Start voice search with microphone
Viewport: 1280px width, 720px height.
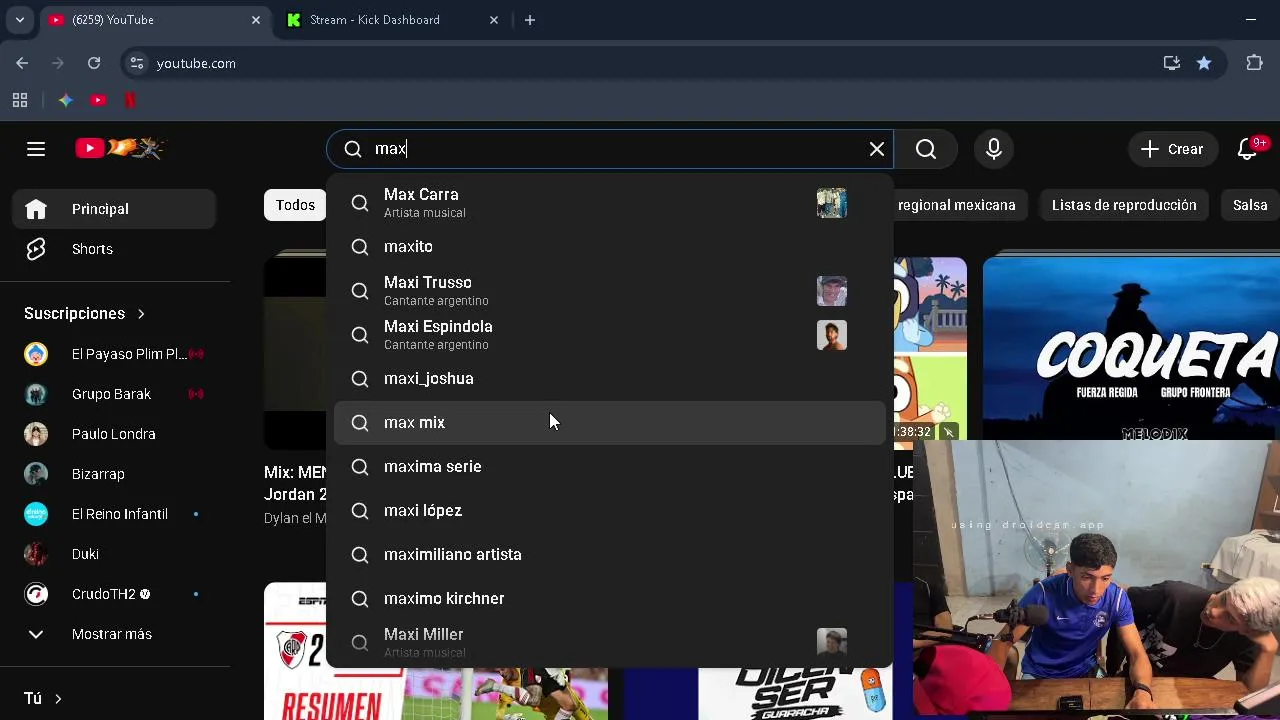tap(994, 149)
